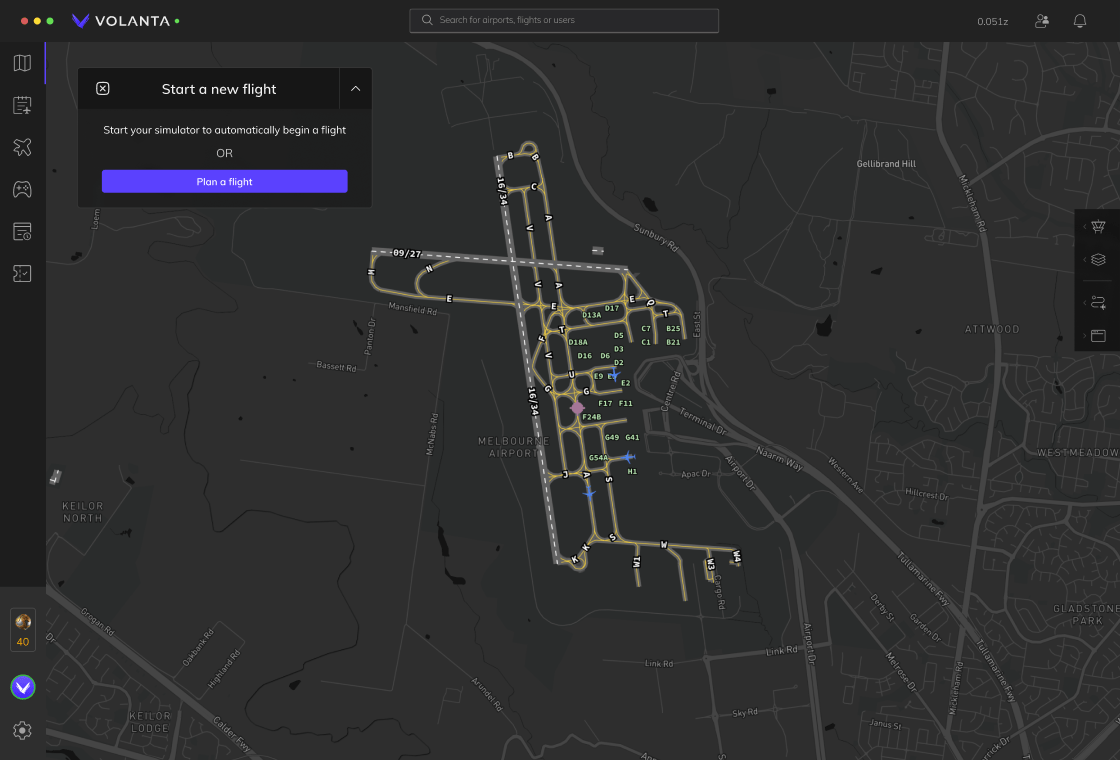The width and height of the screenshot is (1120, 760).
Task: Open the aircraft fleet icon
Action: pyautogui.click(x=22, y=147)
